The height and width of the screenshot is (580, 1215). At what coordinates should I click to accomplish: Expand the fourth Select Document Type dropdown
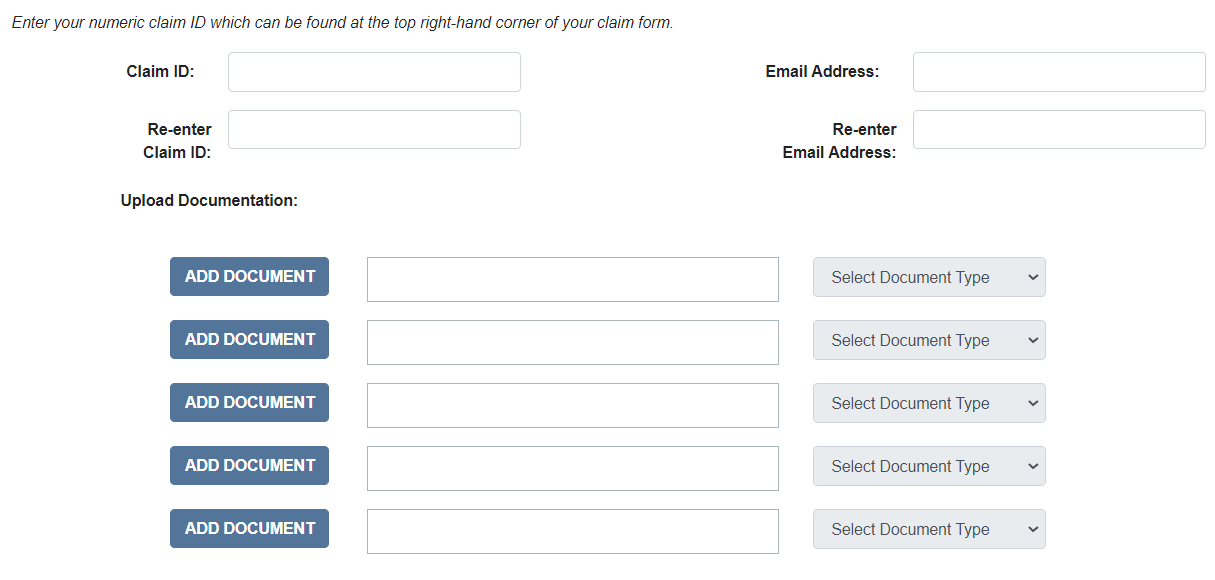click(x=929, y=467)
